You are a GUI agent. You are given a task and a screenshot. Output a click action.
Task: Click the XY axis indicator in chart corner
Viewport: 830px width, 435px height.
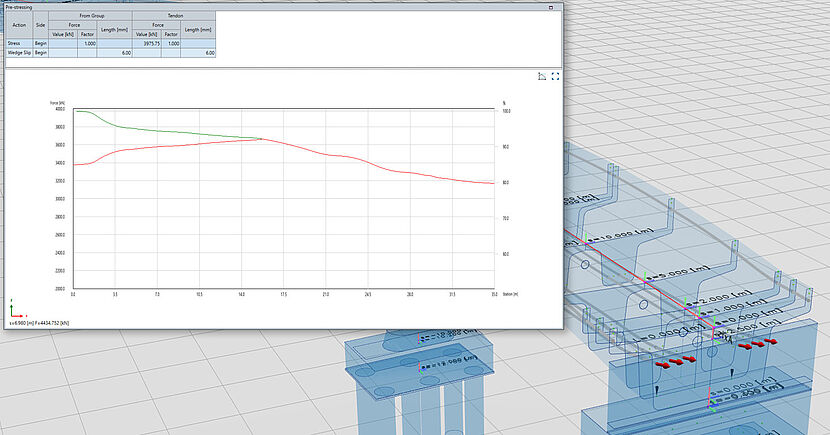(13, 311)
